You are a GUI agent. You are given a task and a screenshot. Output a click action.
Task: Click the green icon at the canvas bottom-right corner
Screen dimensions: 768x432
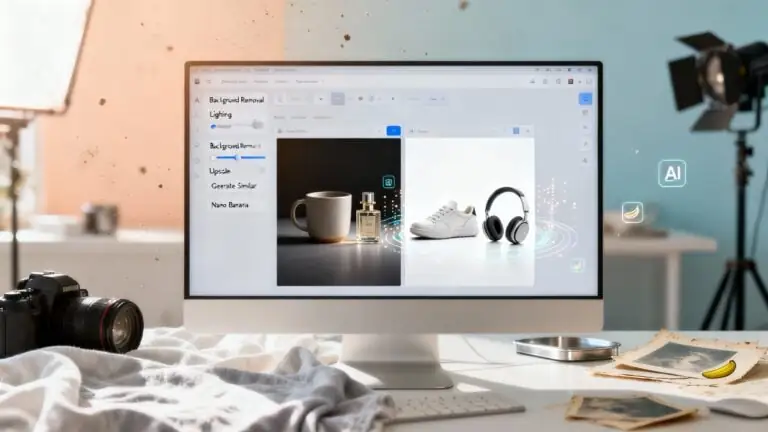click(577, 265)
